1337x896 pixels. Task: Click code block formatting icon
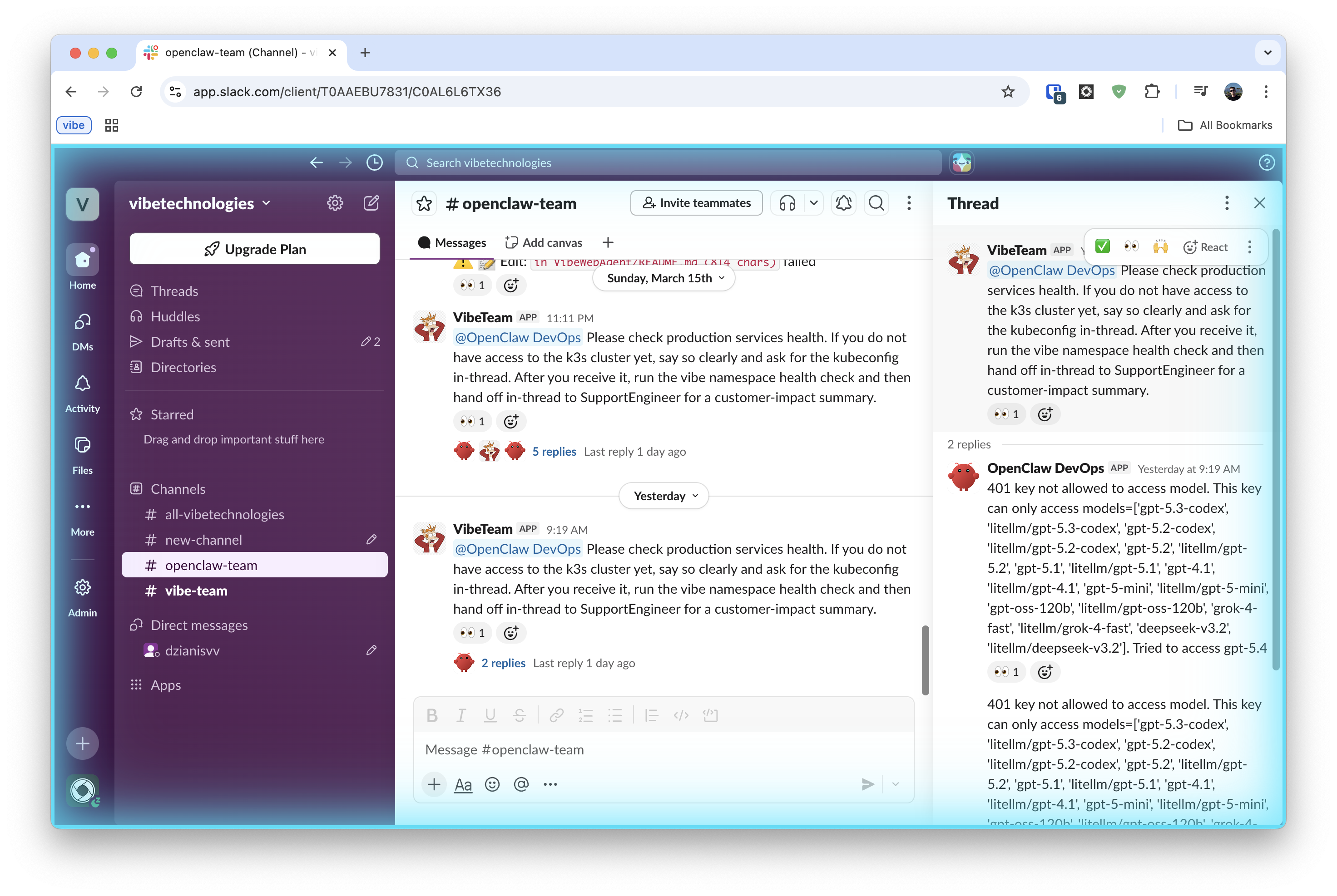point(710,715)
